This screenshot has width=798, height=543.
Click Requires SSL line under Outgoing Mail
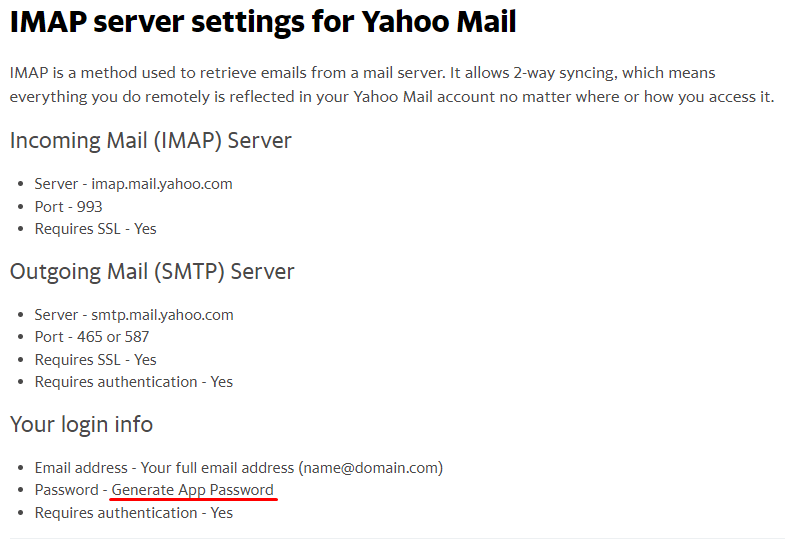tap(96, 359)
